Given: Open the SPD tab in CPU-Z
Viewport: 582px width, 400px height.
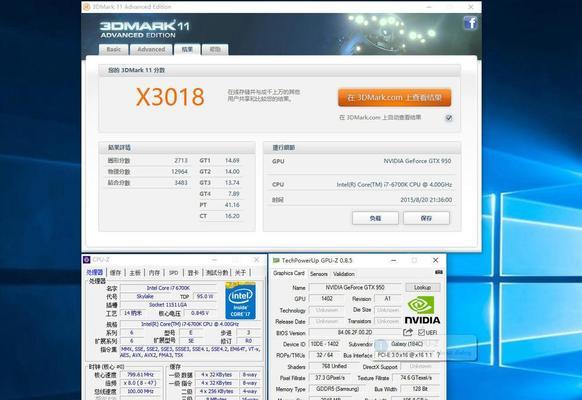Looking at the screenshot, I should pyautogui.click(x=173, y=272).
